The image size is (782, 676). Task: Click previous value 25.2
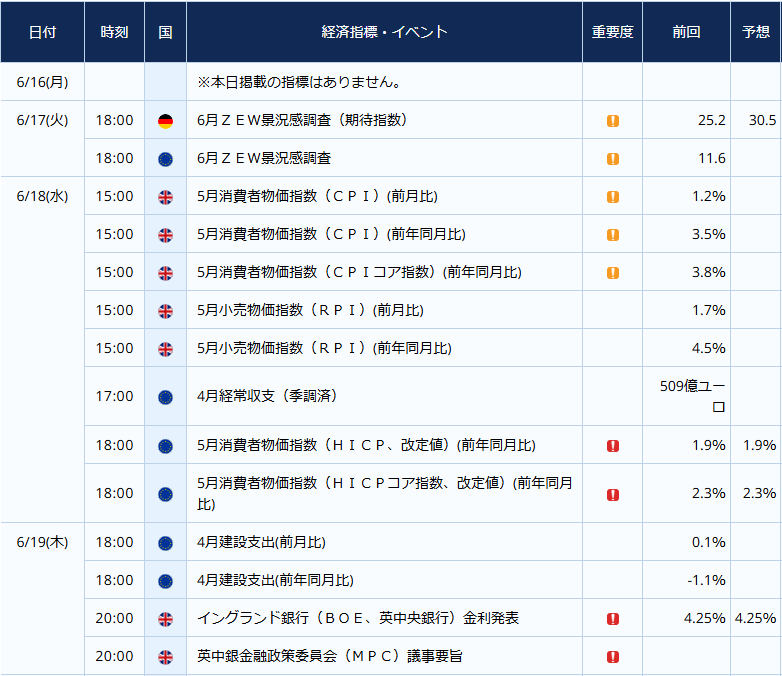click(x=712, y=120)
